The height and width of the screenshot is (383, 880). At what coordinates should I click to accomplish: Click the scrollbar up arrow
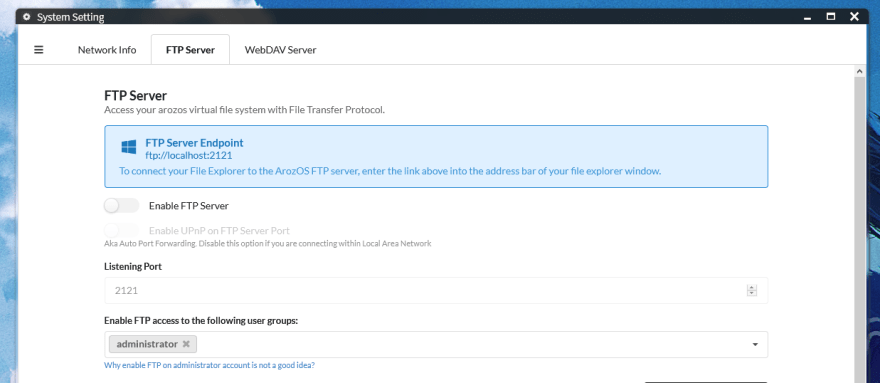(859, 71)
